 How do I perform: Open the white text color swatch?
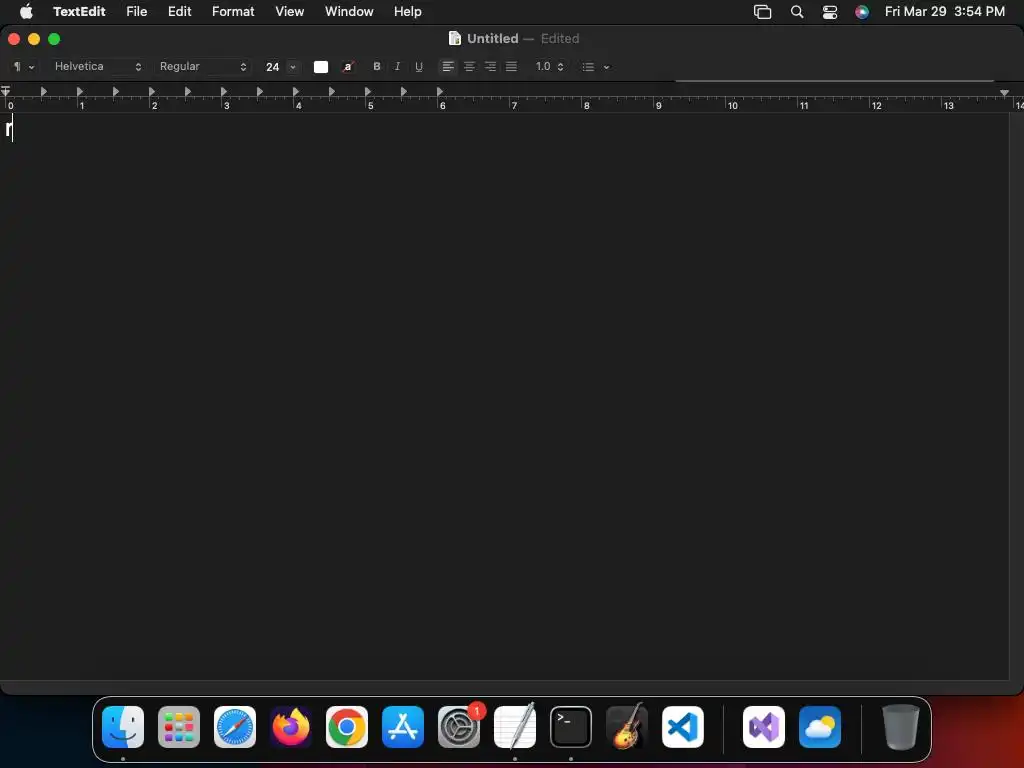point(321,67)
